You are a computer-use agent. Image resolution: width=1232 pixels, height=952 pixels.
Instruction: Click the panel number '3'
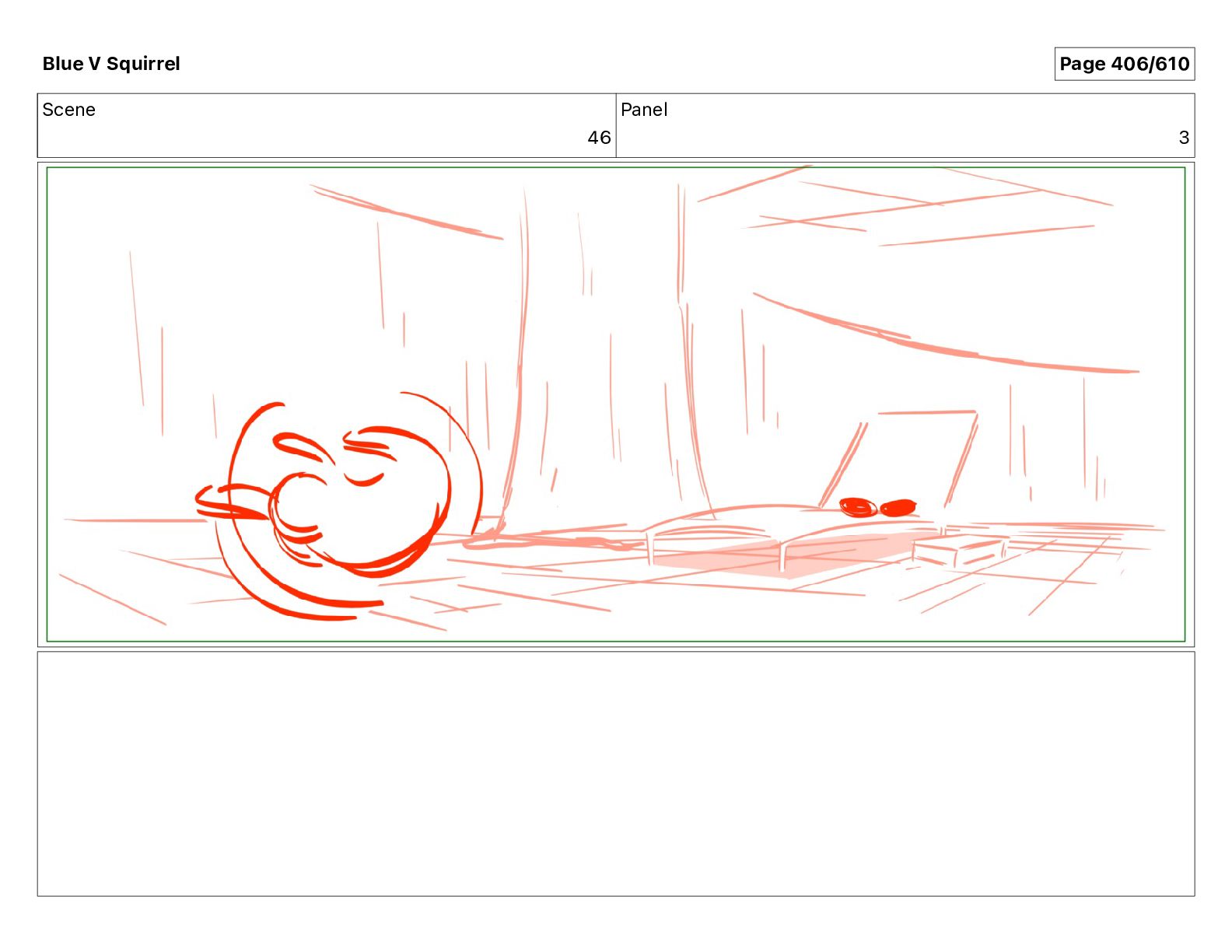[x=1184, y=138]
